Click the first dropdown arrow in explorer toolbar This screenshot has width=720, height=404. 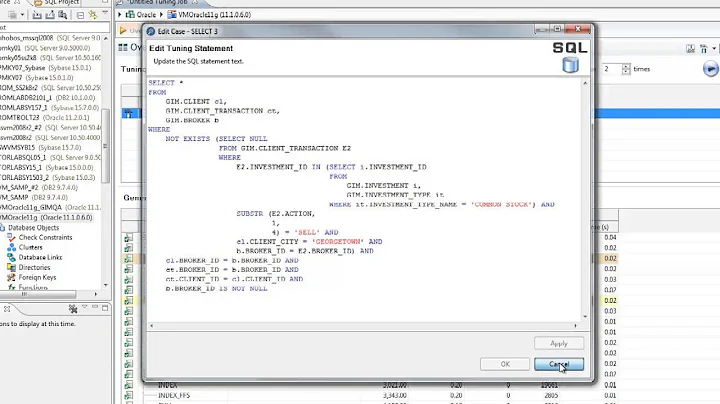pos(22,15)
